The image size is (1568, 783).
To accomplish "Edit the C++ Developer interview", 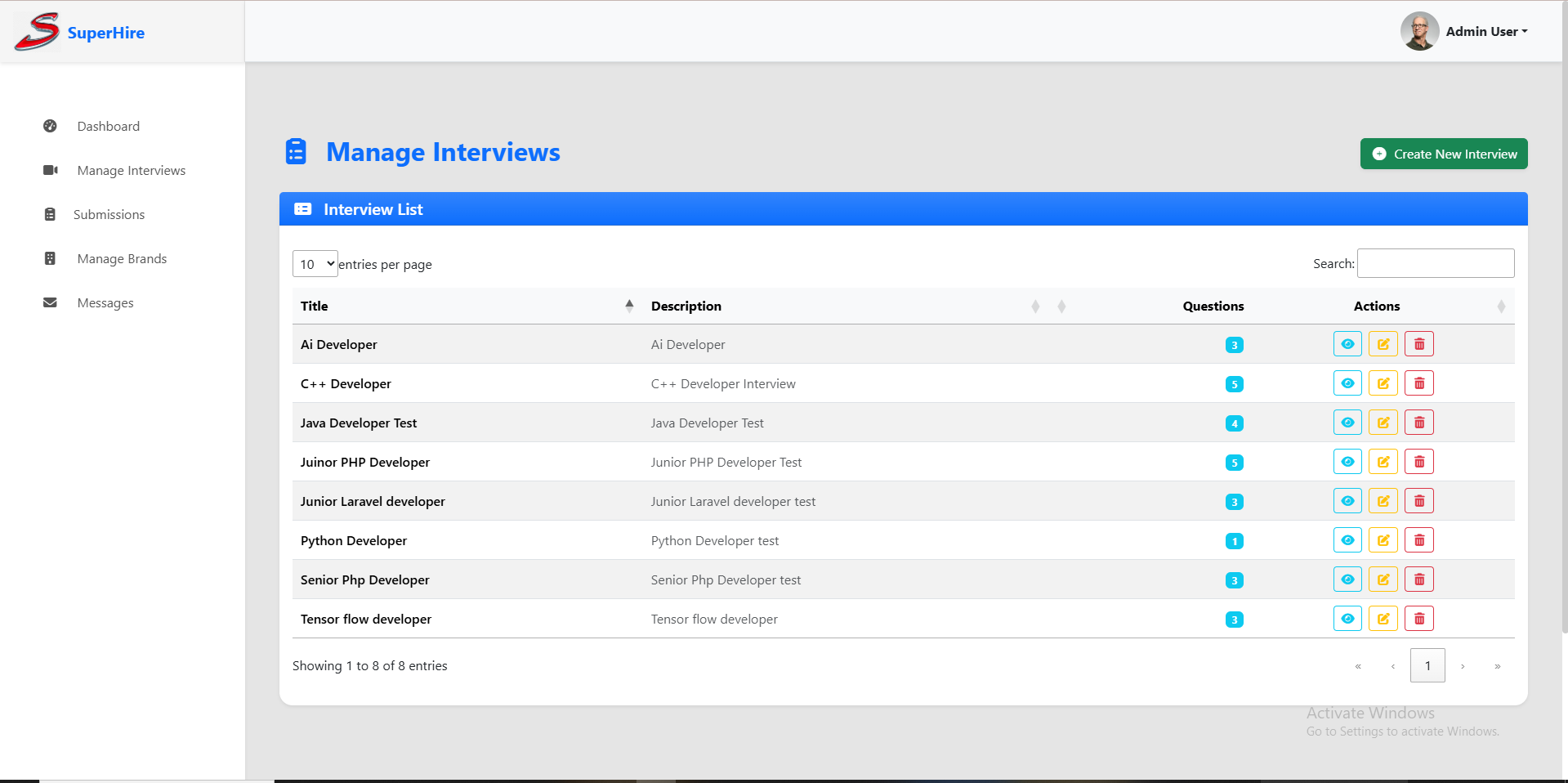I will pyautogui.click(x=1383, y=383).
